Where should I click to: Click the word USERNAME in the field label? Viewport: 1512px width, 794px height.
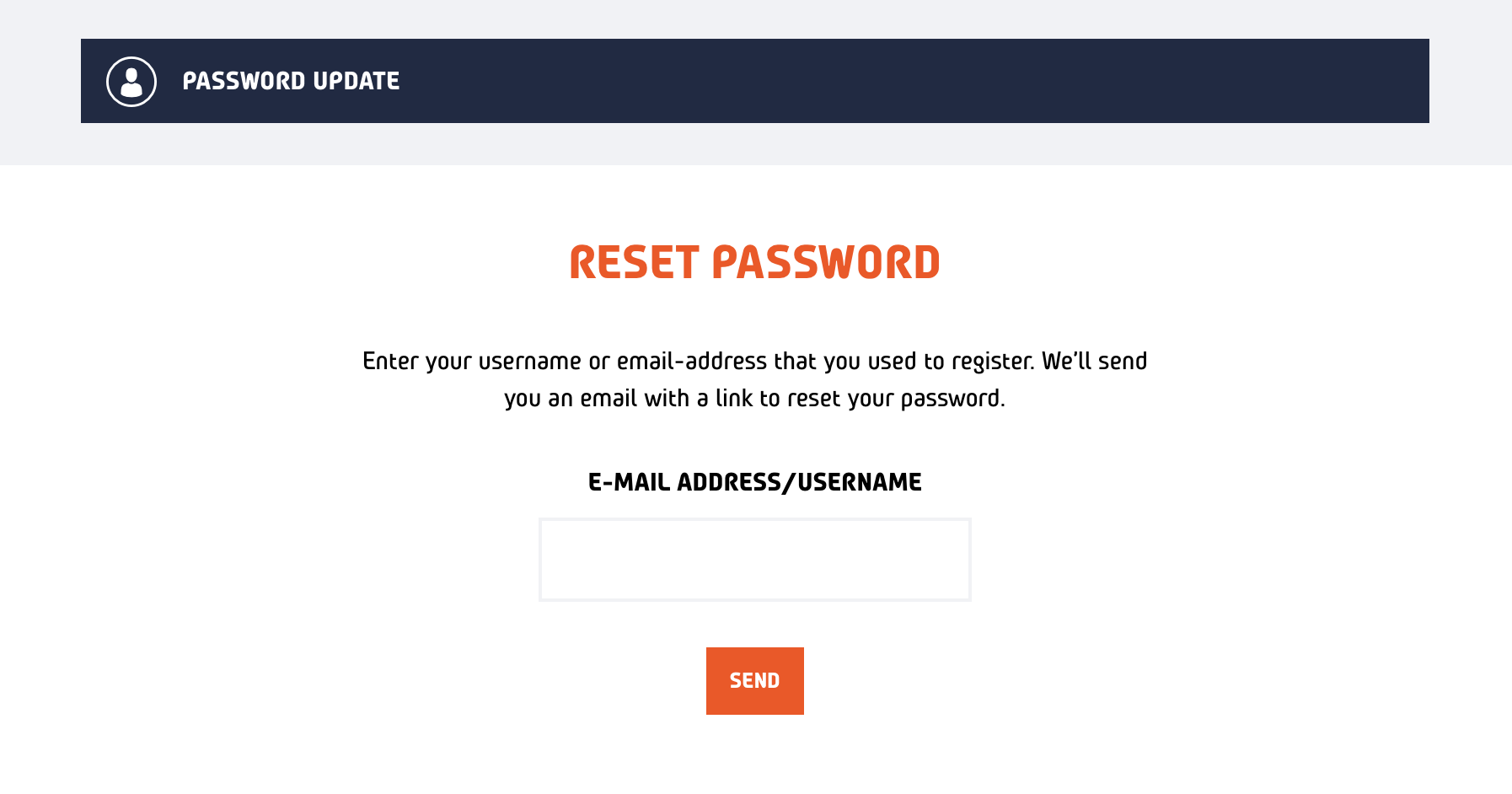click(x=859, y=482)
